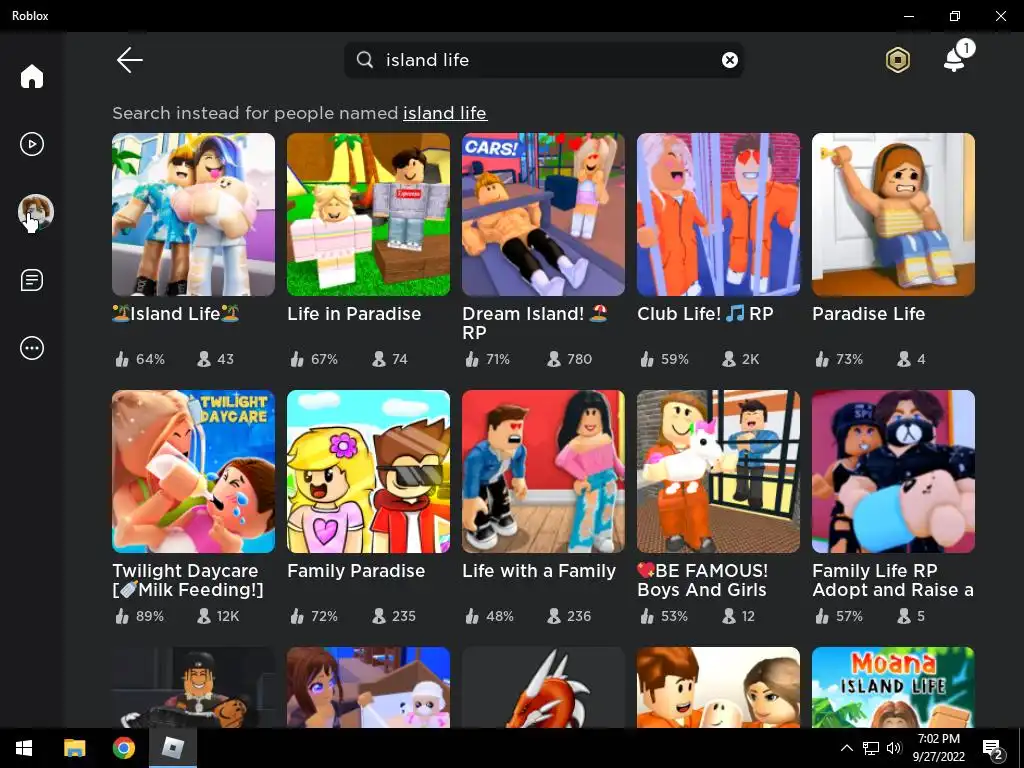Go to the Home icon in sidebar
Screen dimensions: 1024x768
[31, 76]
